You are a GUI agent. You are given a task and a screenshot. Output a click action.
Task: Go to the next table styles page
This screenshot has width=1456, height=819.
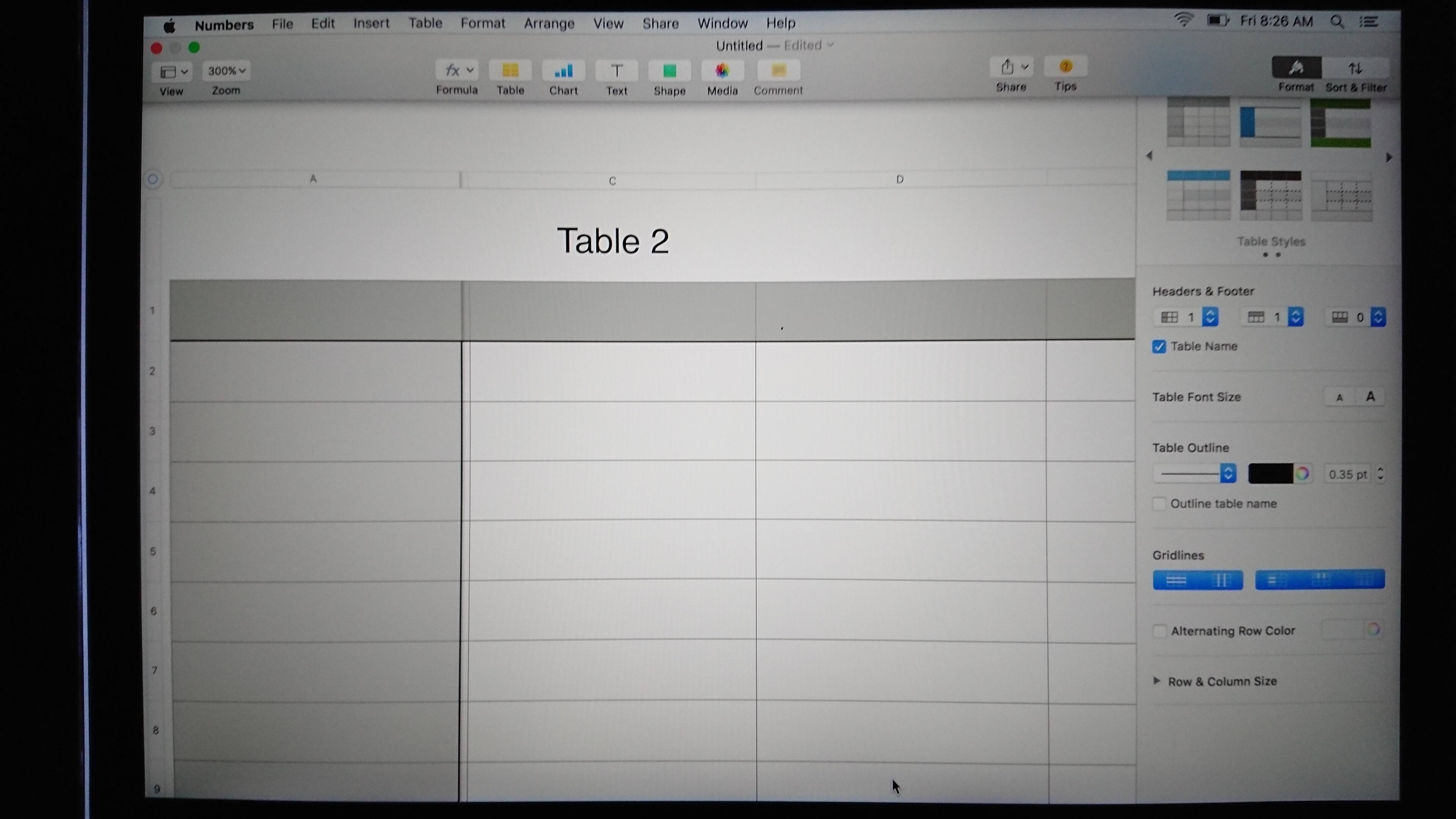pos(1389,158)
